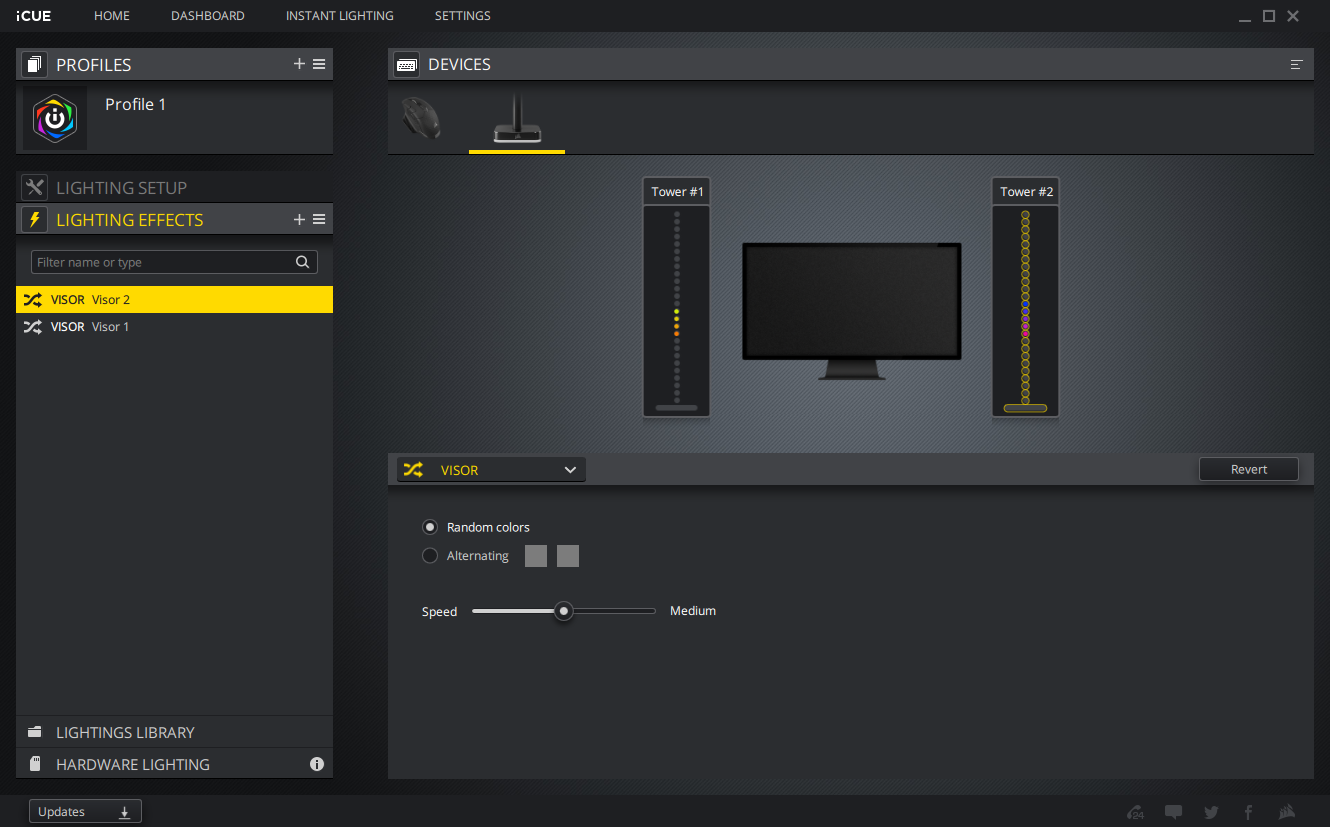
Task: Select the Alternating radio option
Action: coord(430,556)
